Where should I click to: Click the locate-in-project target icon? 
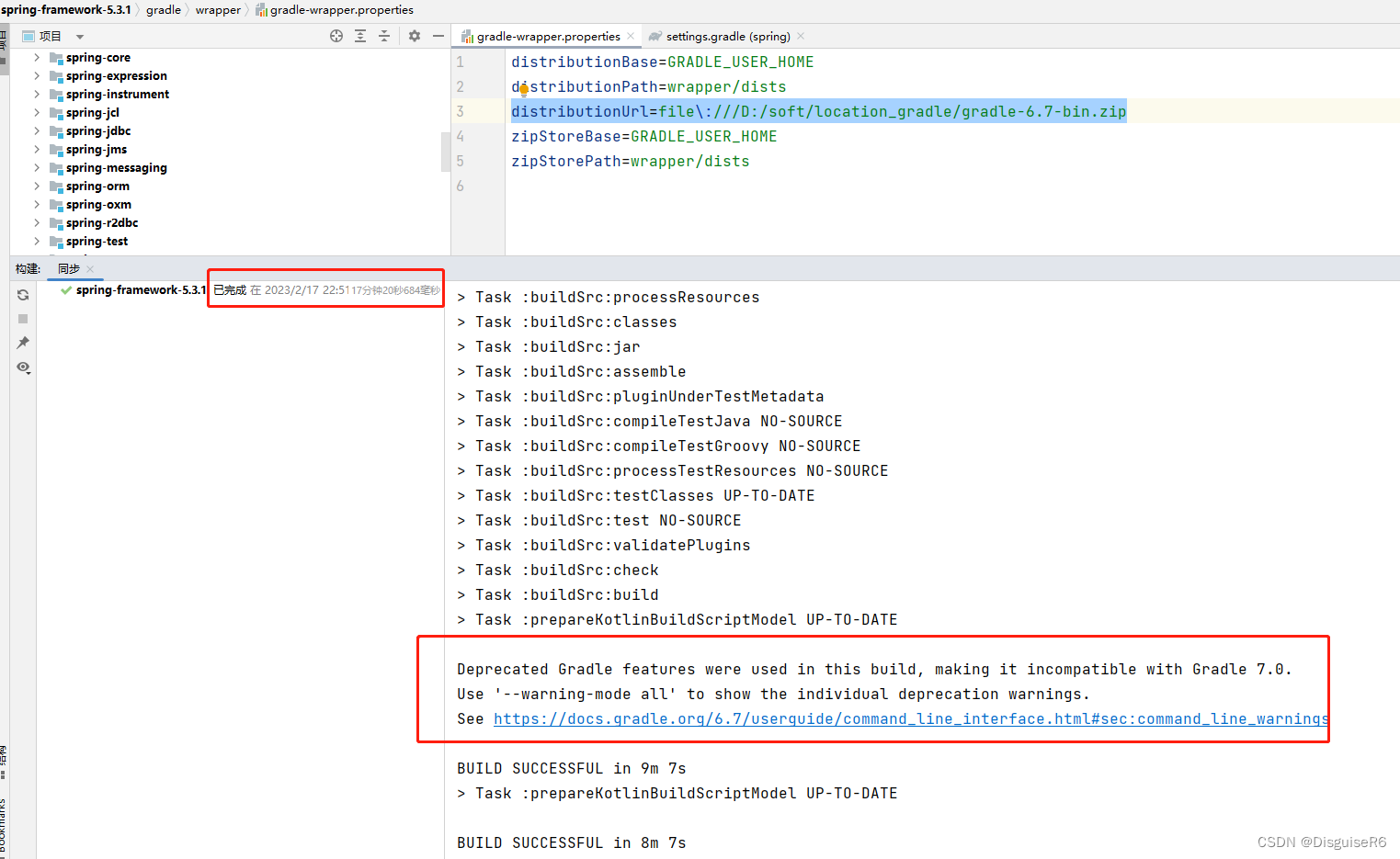tap(336, 36)
